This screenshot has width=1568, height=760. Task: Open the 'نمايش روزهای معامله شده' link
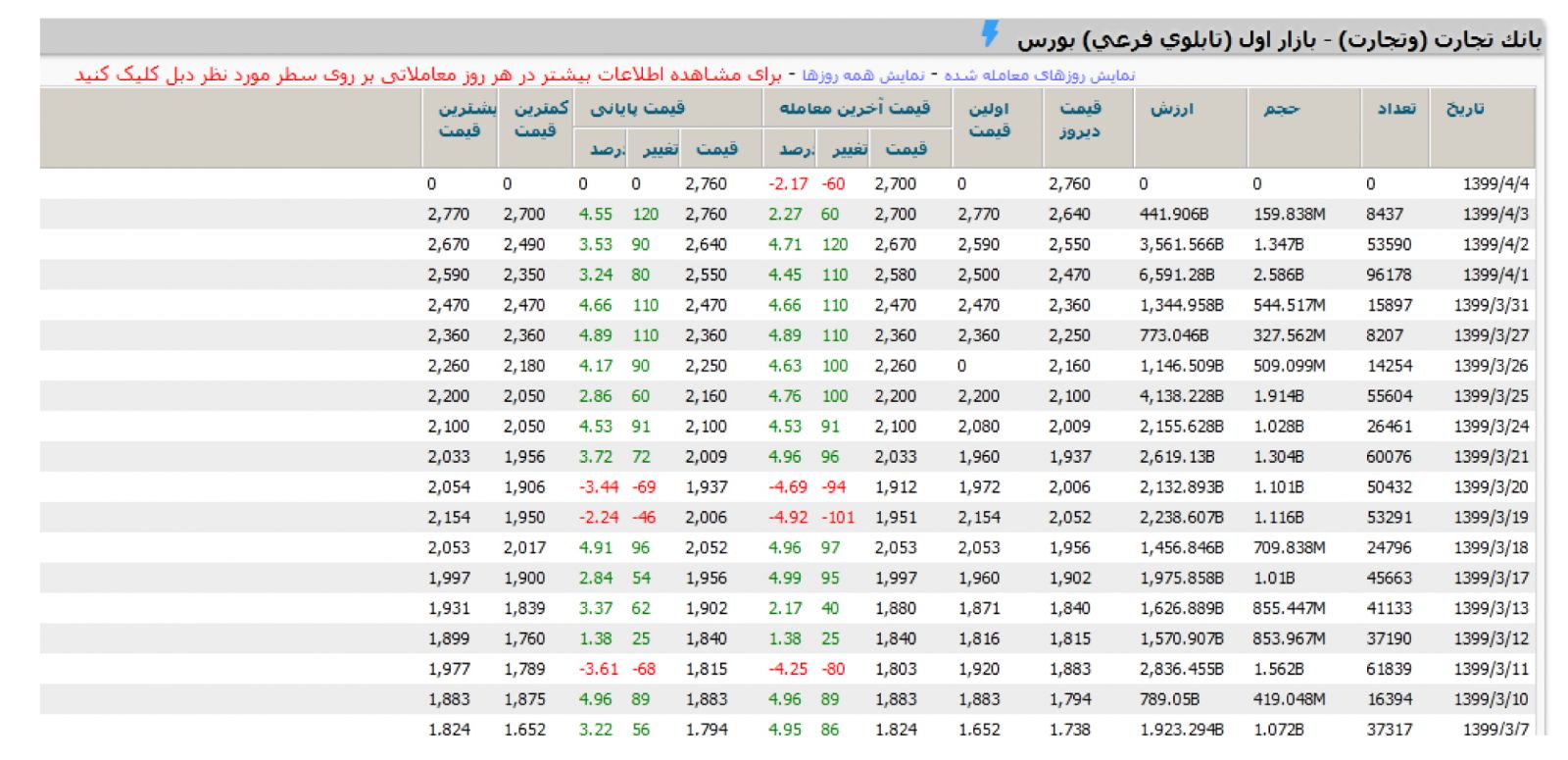(1040, 75)
